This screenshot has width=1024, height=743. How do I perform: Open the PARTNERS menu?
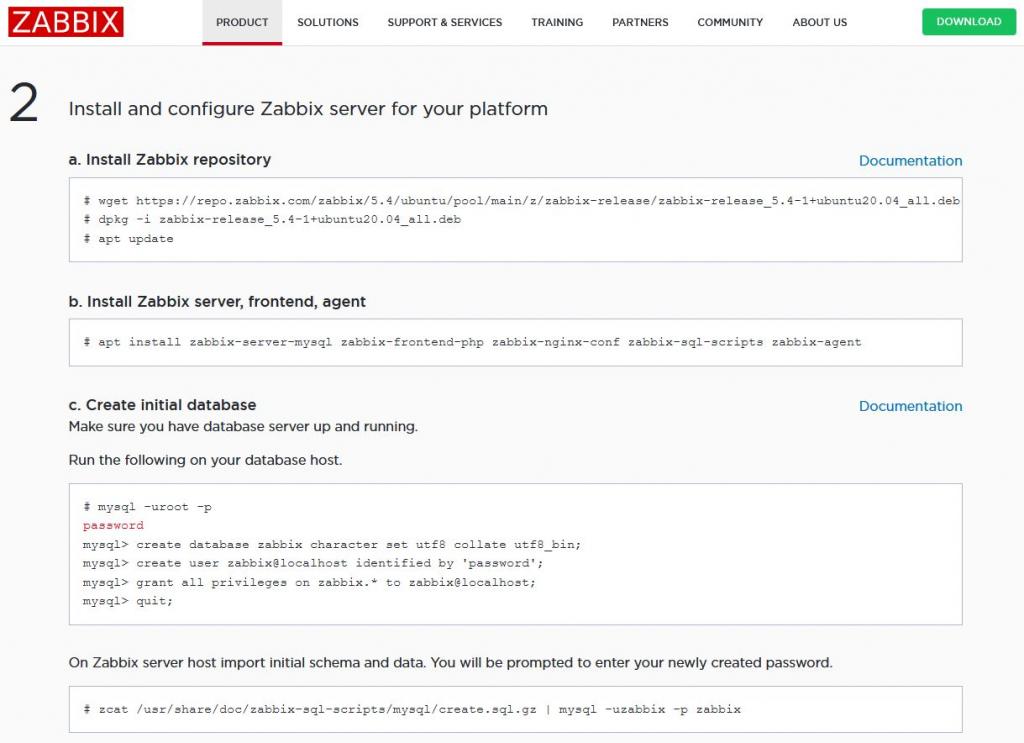click(x=640, y=22)
